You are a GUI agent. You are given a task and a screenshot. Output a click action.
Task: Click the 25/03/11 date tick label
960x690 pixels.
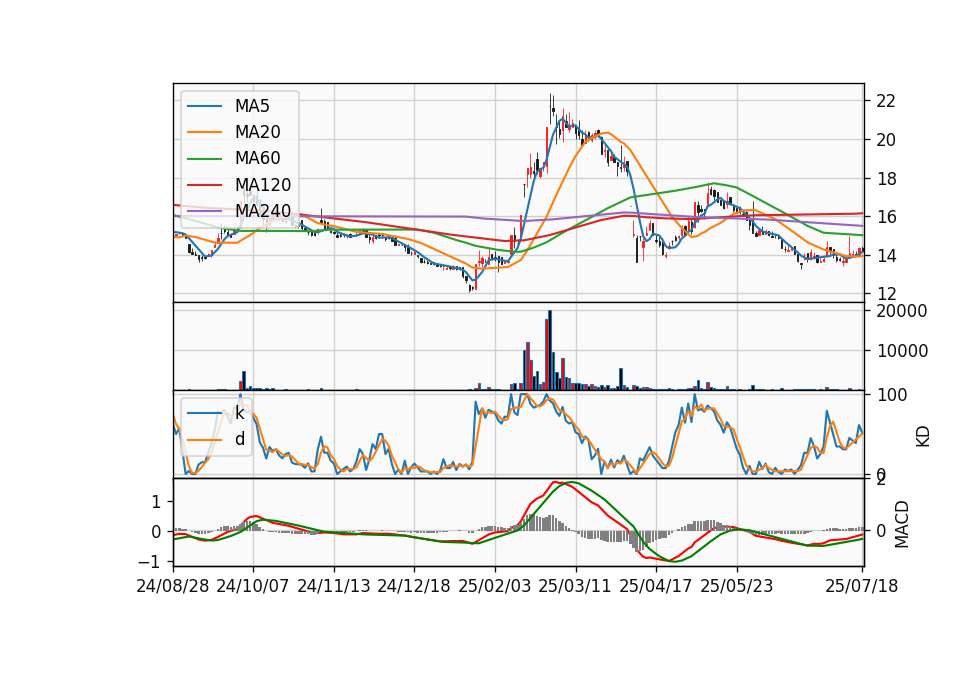click(x=575, y=586)
